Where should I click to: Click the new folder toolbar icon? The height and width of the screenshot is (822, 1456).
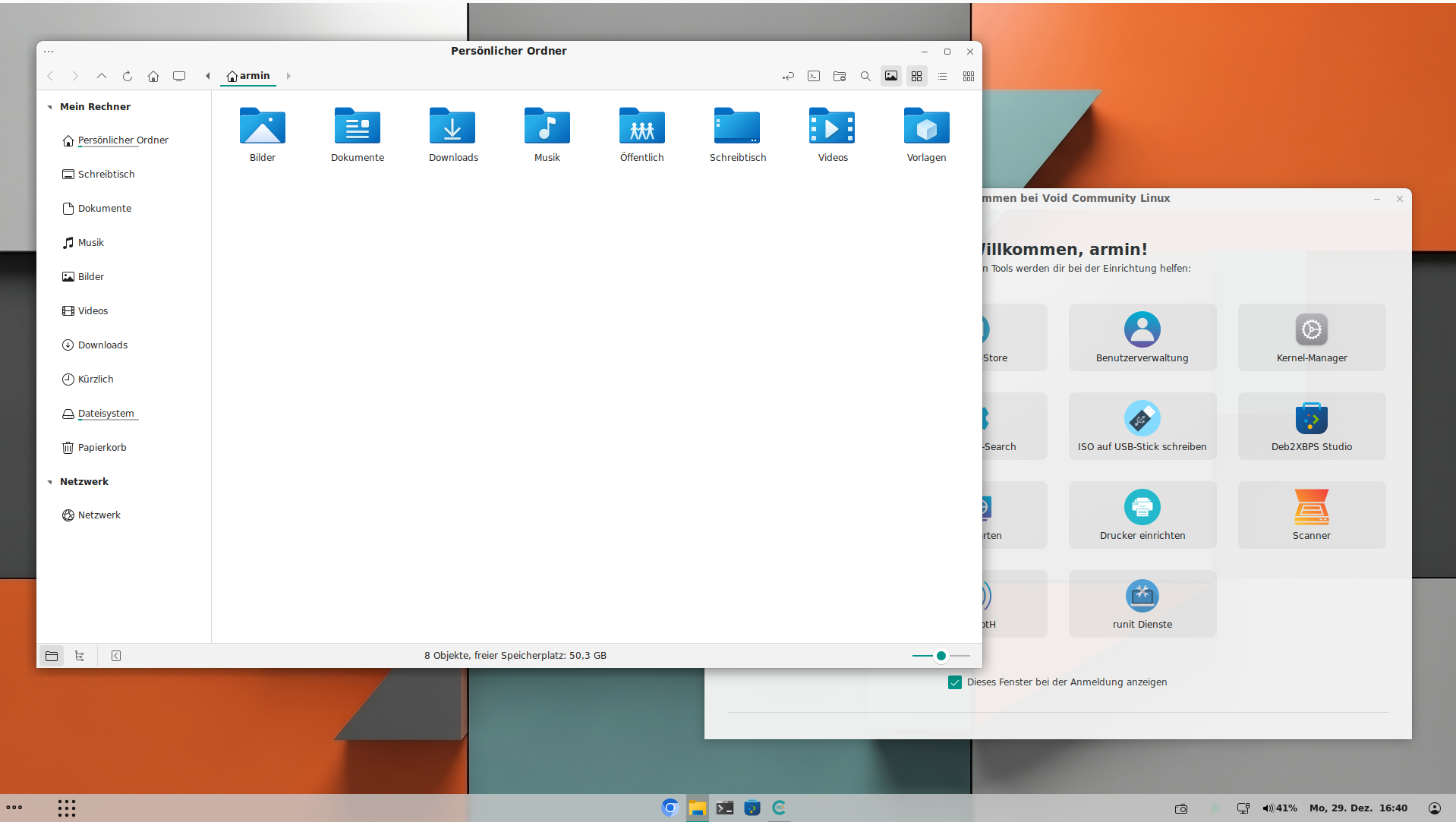pos(840,76)
